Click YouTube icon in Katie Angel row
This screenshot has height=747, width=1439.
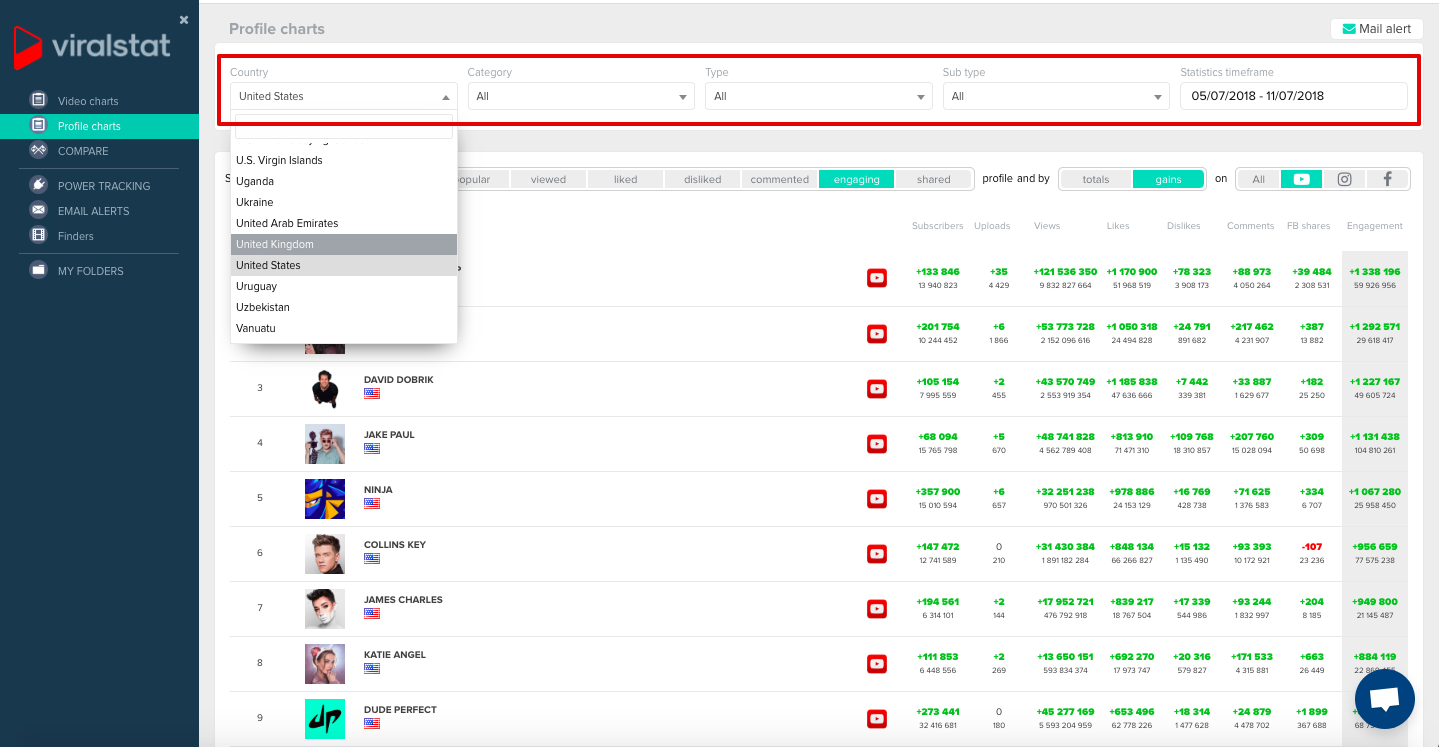pos(876,663)
